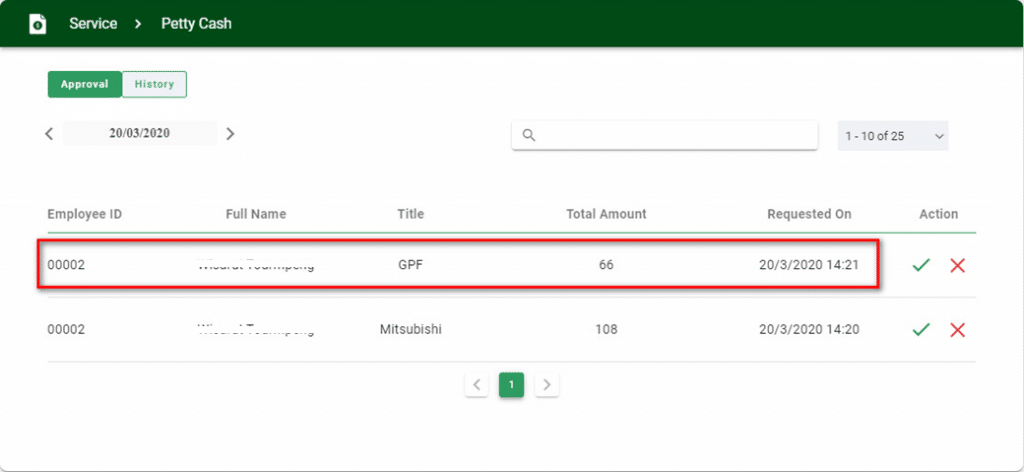Image resolution: width=1024 pixels, height=472 pixels.
Task: Click inside the search box
Action: [675, 135]
